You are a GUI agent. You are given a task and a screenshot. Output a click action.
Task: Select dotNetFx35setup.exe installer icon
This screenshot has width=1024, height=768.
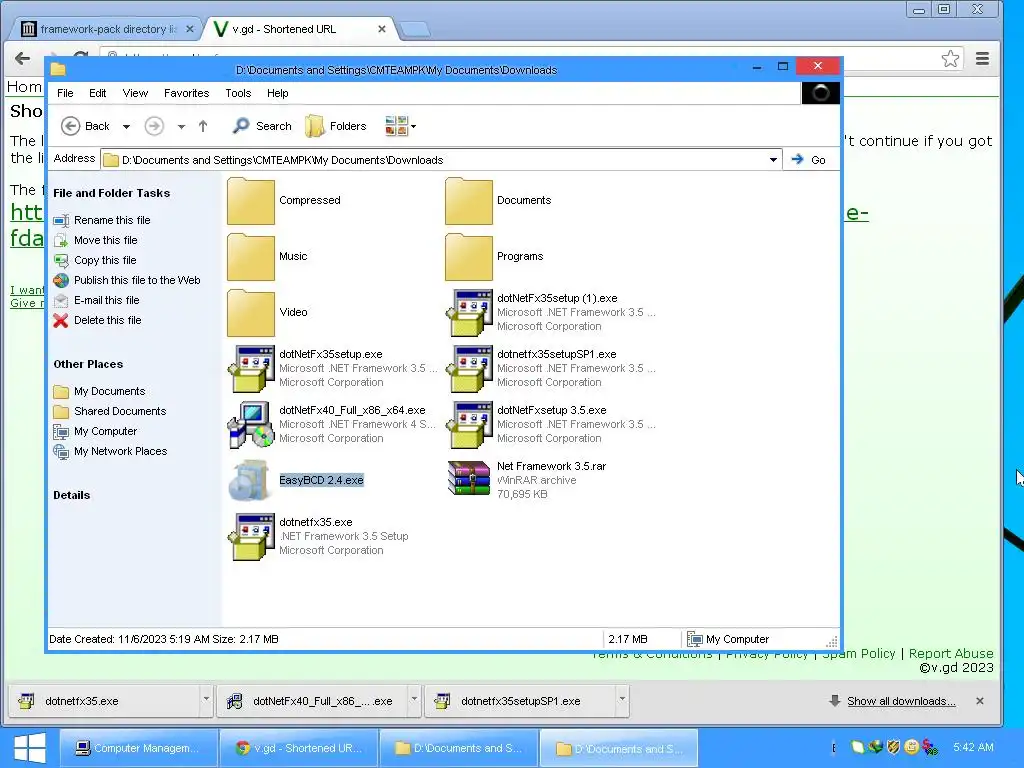pos(251,369)
